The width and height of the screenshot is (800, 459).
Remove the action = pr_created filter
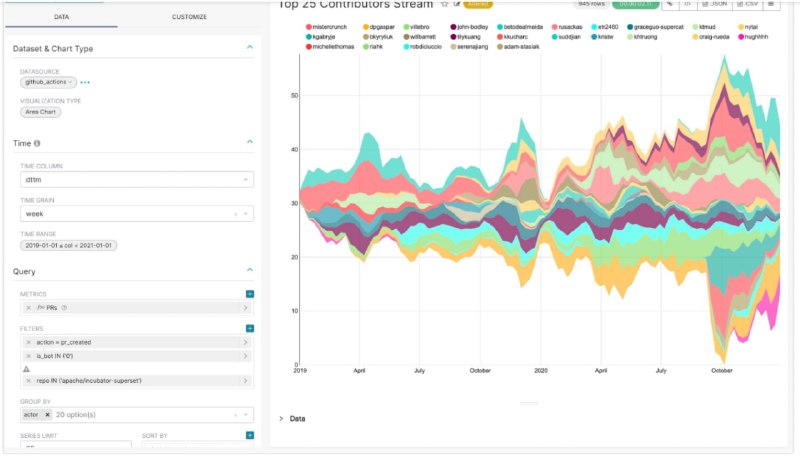[x=29, y=342]
